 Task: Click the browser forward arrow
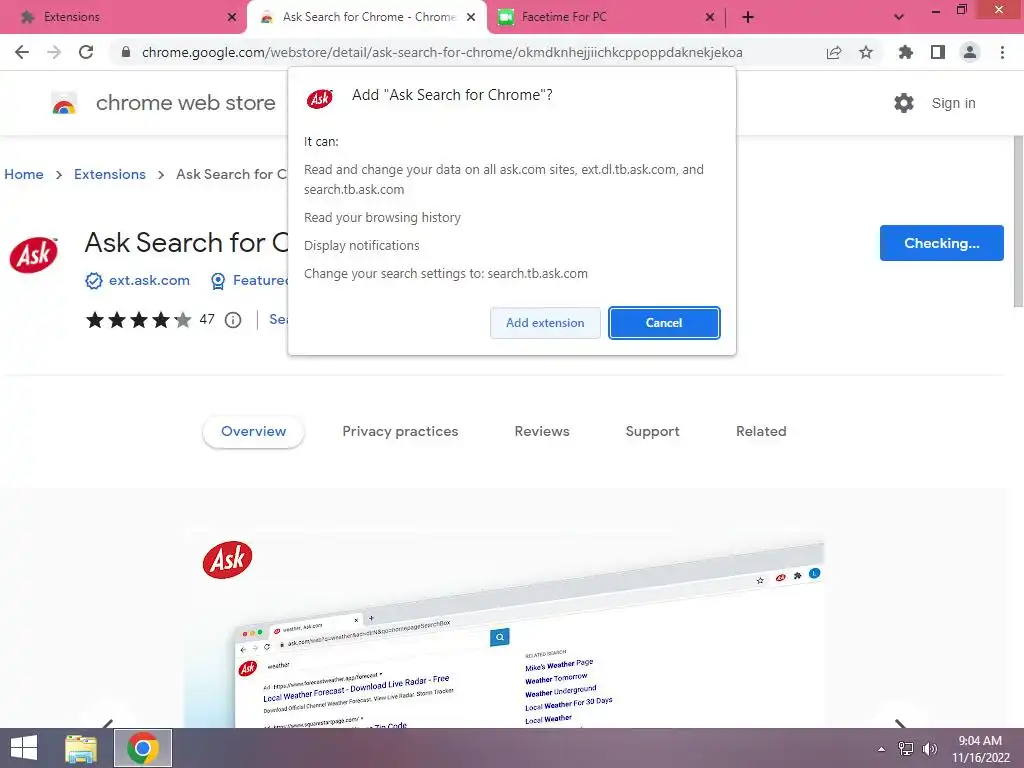(x=54, y=52)
